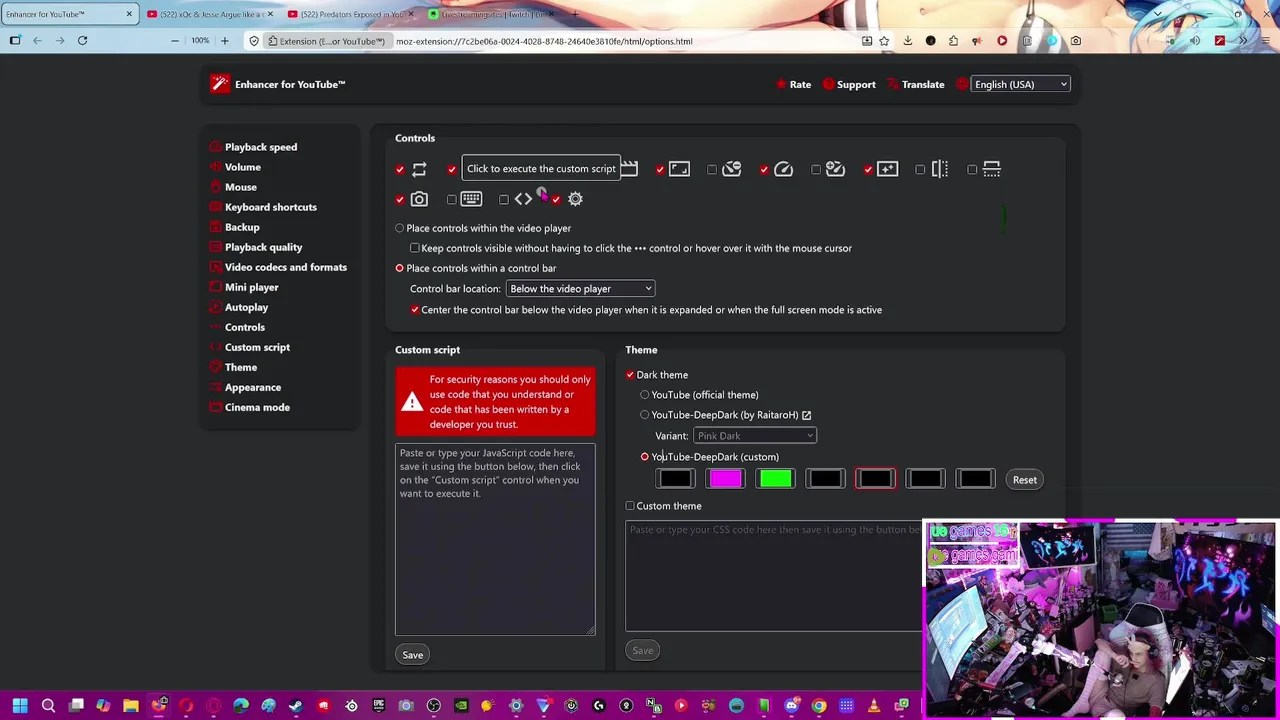Click the screenshot camera icon in Controls

tap(419, 199)
